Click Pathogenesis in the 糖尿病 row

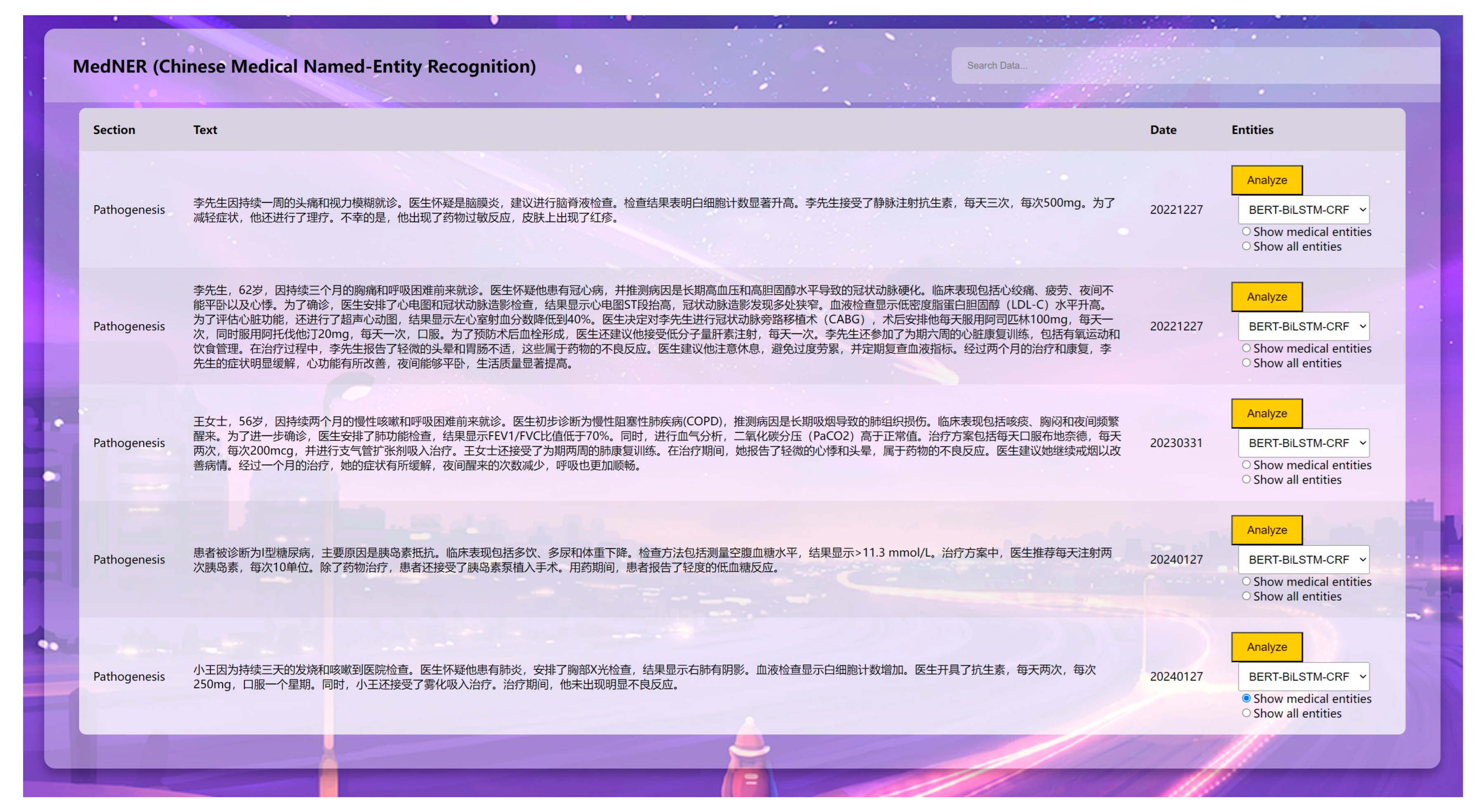click(x=129, y=560)
